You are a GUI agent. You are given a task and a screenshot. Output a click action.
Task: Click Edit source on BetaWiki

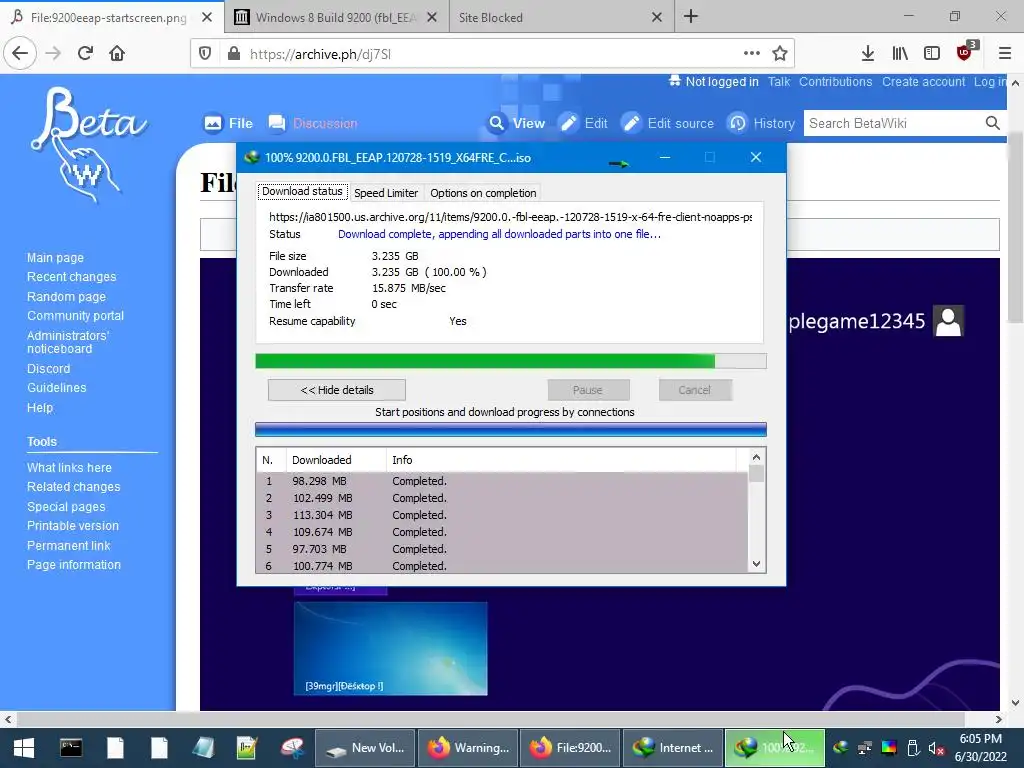[x=668, y=123]
